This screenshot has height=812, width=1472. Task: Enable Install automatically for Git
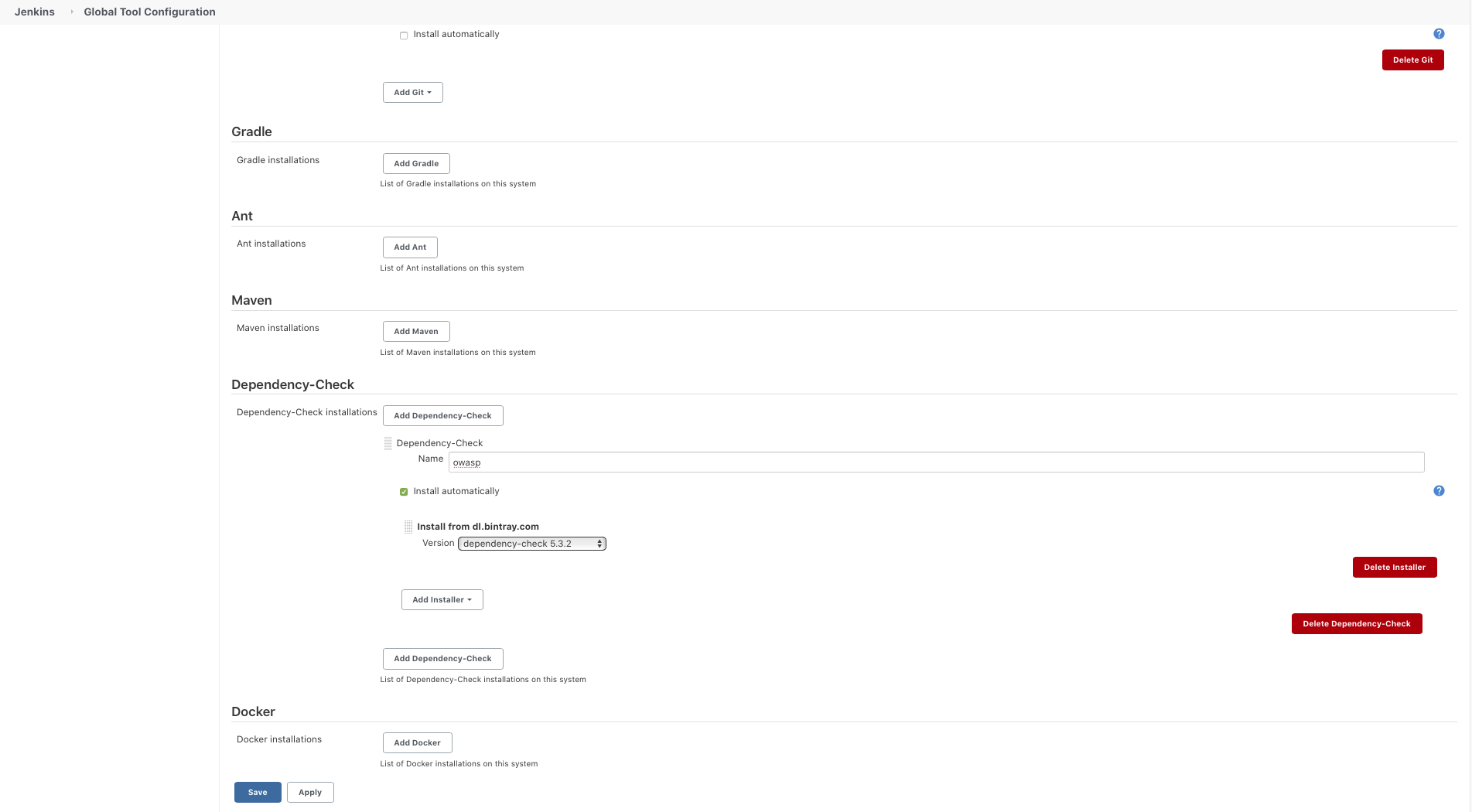pos(404,36)
